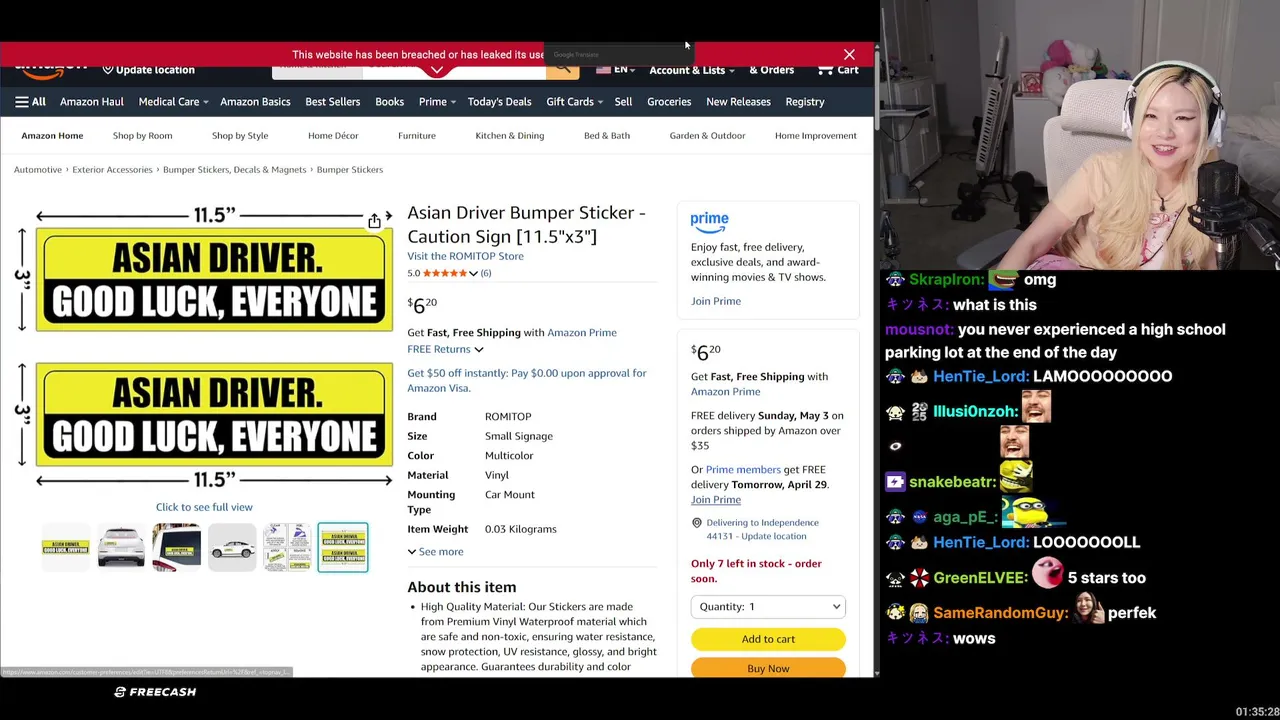Screen dimensions: 1280x720
Task: Click Prime members link
Action: click(x=743, y=470)
